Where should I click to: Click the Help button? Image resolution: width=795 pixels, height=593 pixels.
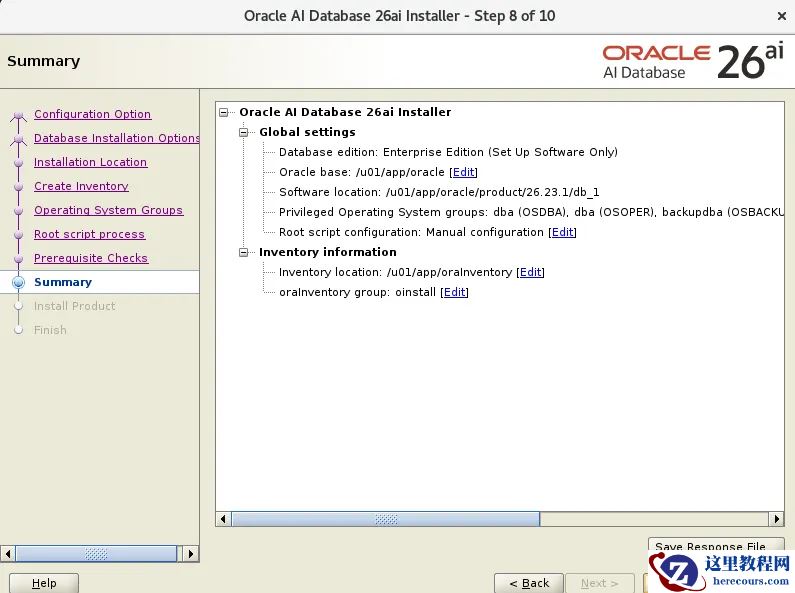tap(44, 583)
